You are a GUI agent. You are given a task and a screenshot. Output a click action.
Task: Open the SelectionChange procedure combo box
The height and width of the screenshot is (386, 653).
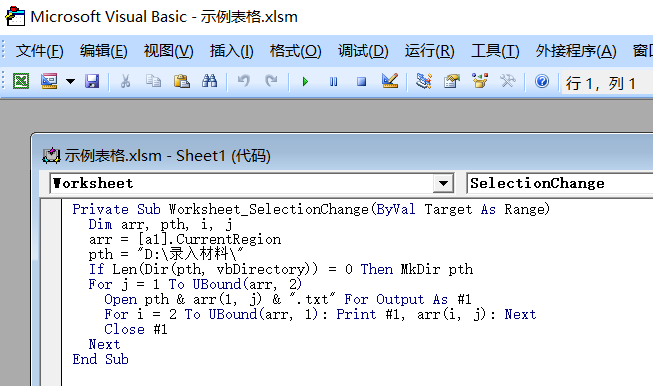pyautogui.click(x=559, y=184)
